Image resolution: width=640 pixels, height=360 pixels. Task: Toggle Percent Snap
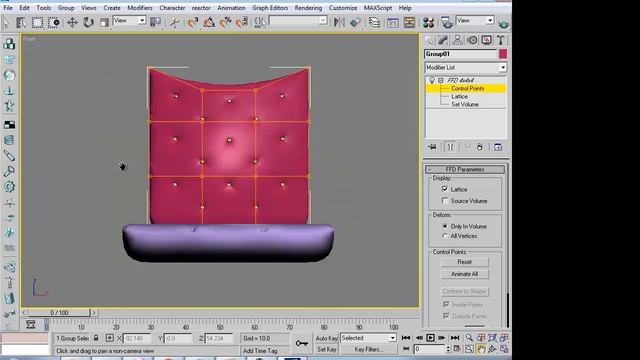coord(225,22)
